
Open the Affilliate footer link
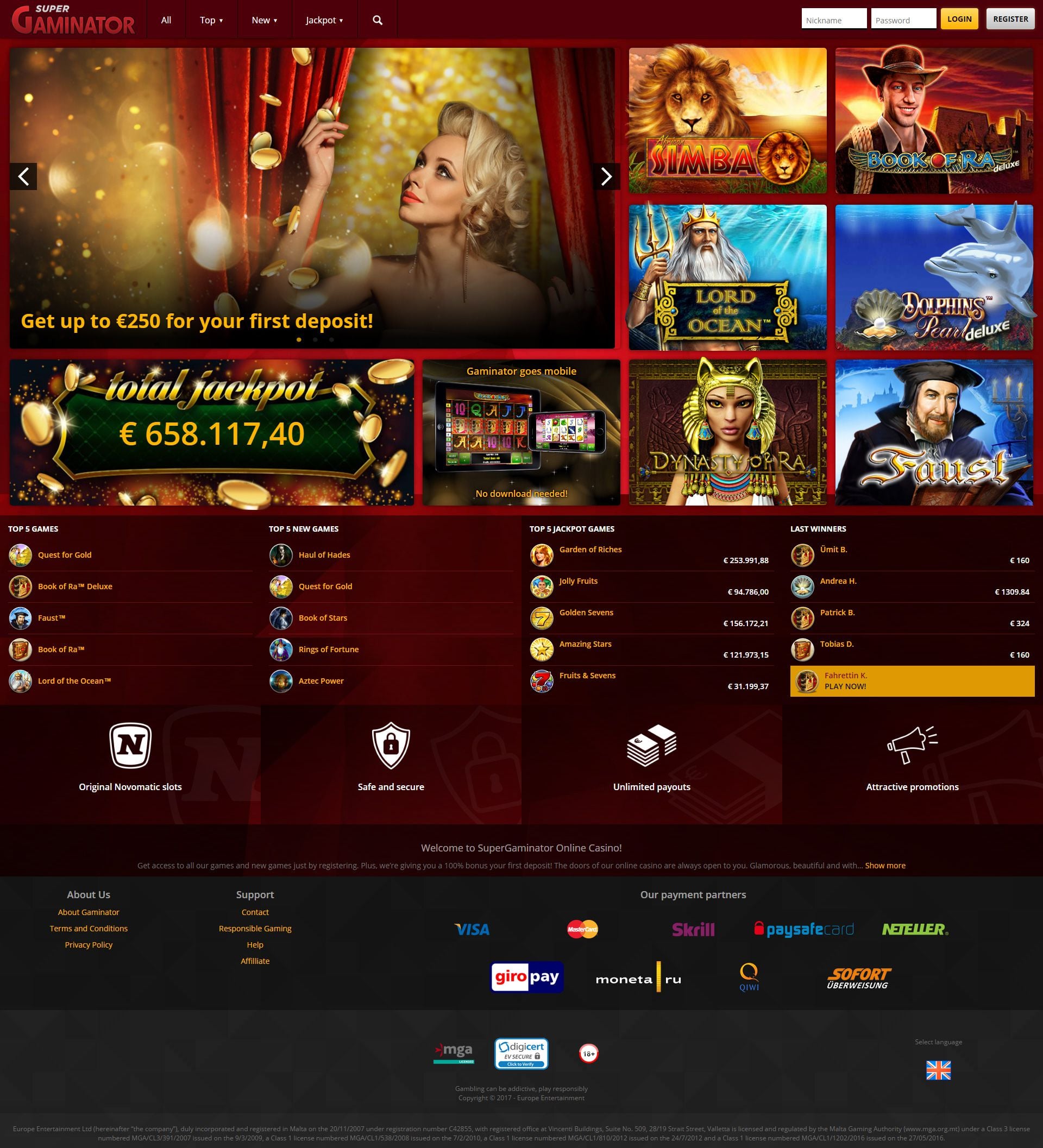(255, 961)
